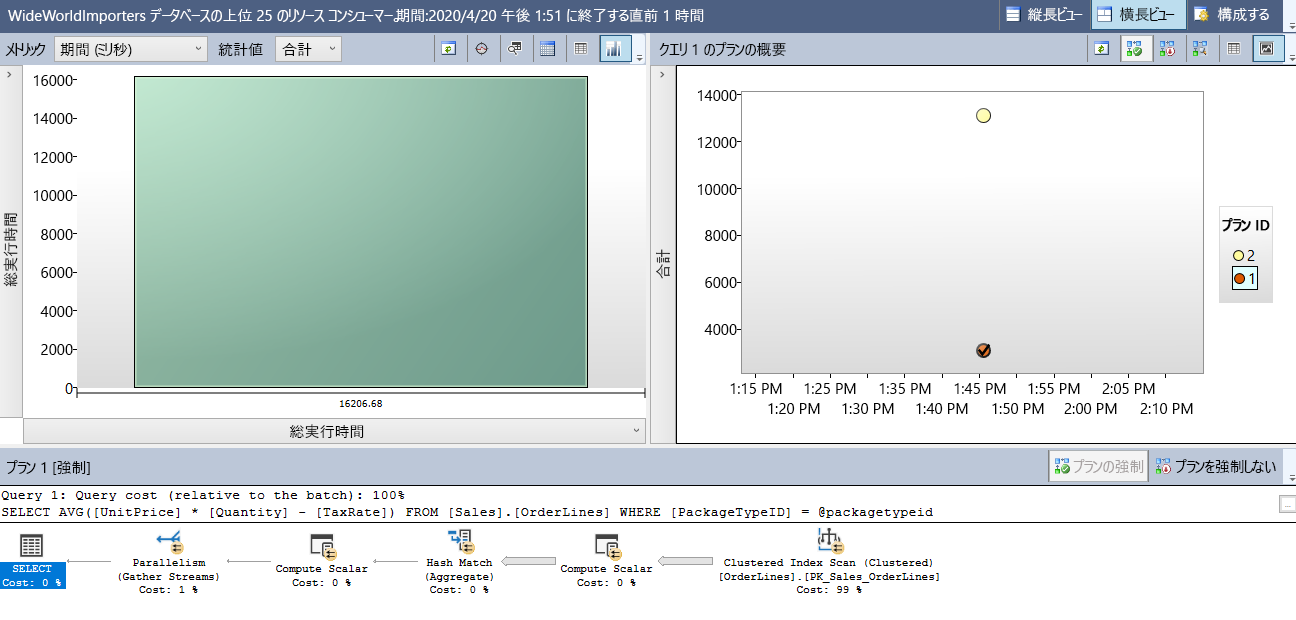Open the 統計値 dropdown showing 合計
Screen dimensions: 1296x620
click(308, 49)
